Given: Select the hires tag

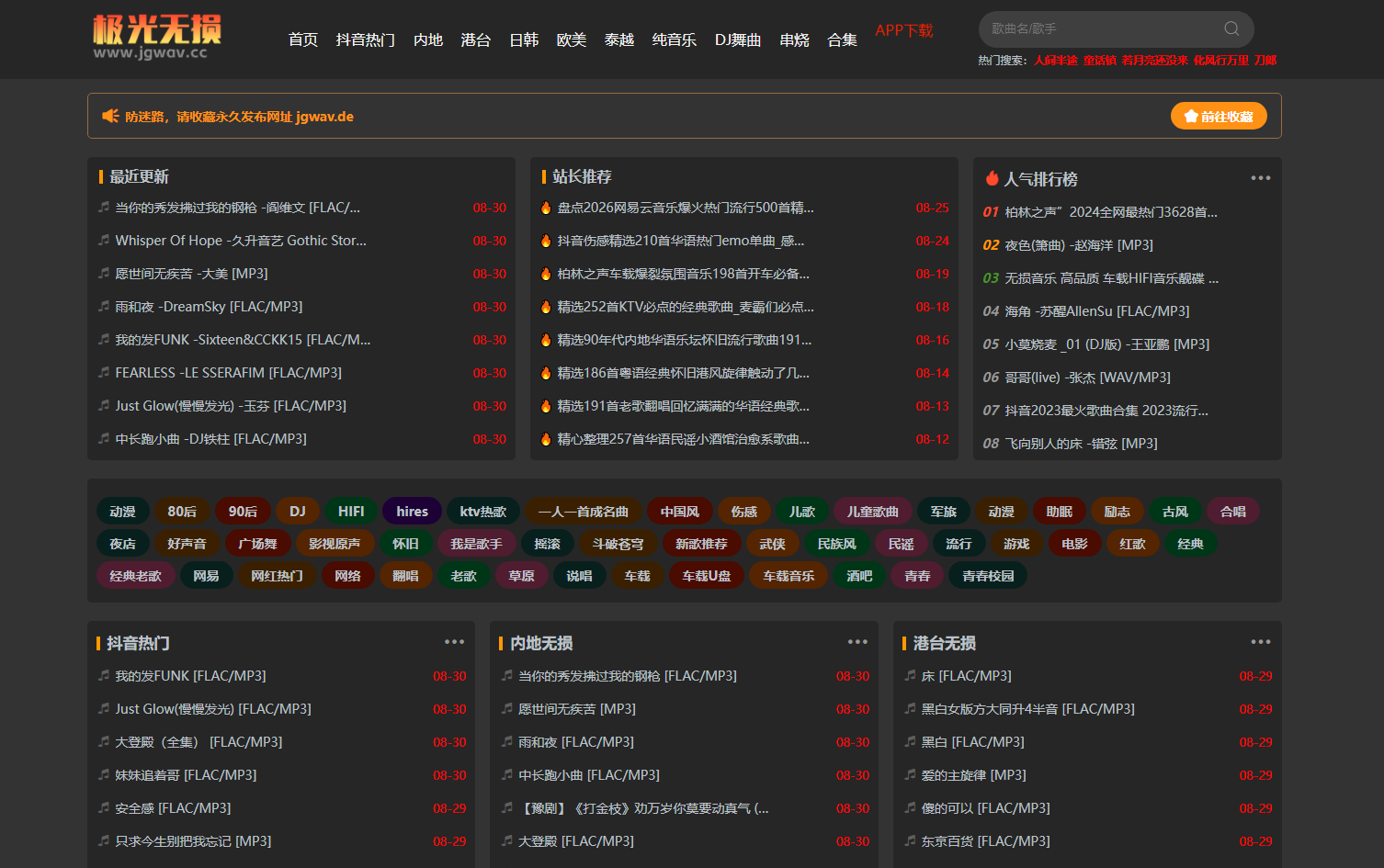Looking at the screenshot, I should pyautogui.click(x=412, y=511).
